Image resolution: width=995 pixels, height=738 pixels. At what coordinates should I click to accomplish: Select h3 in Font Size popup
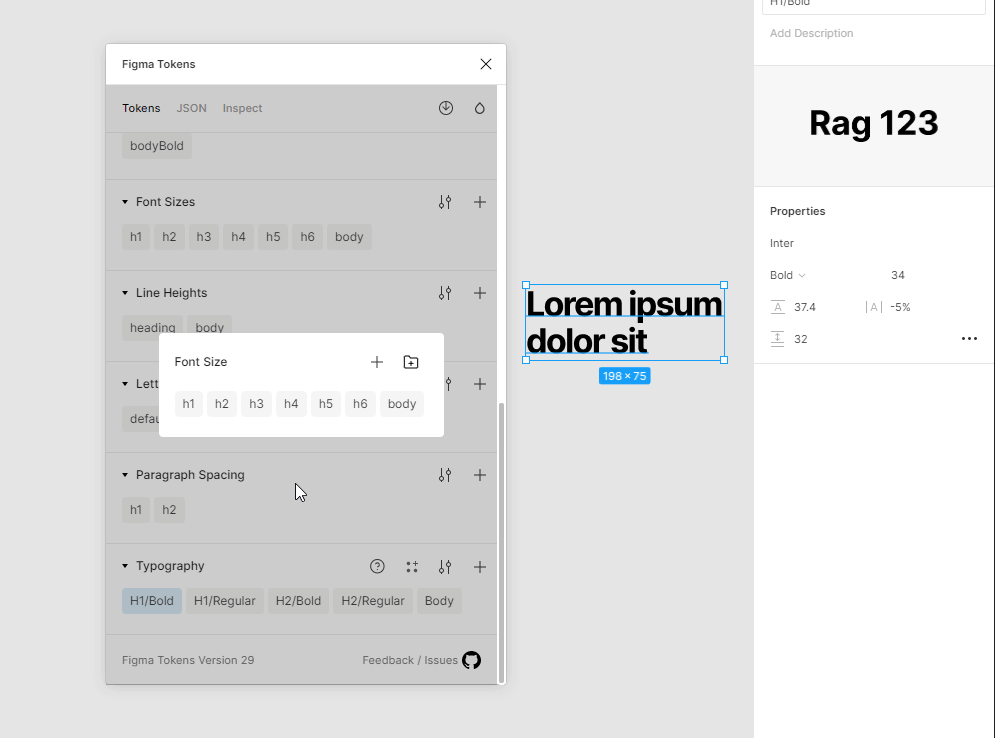(x=256, y=404)
